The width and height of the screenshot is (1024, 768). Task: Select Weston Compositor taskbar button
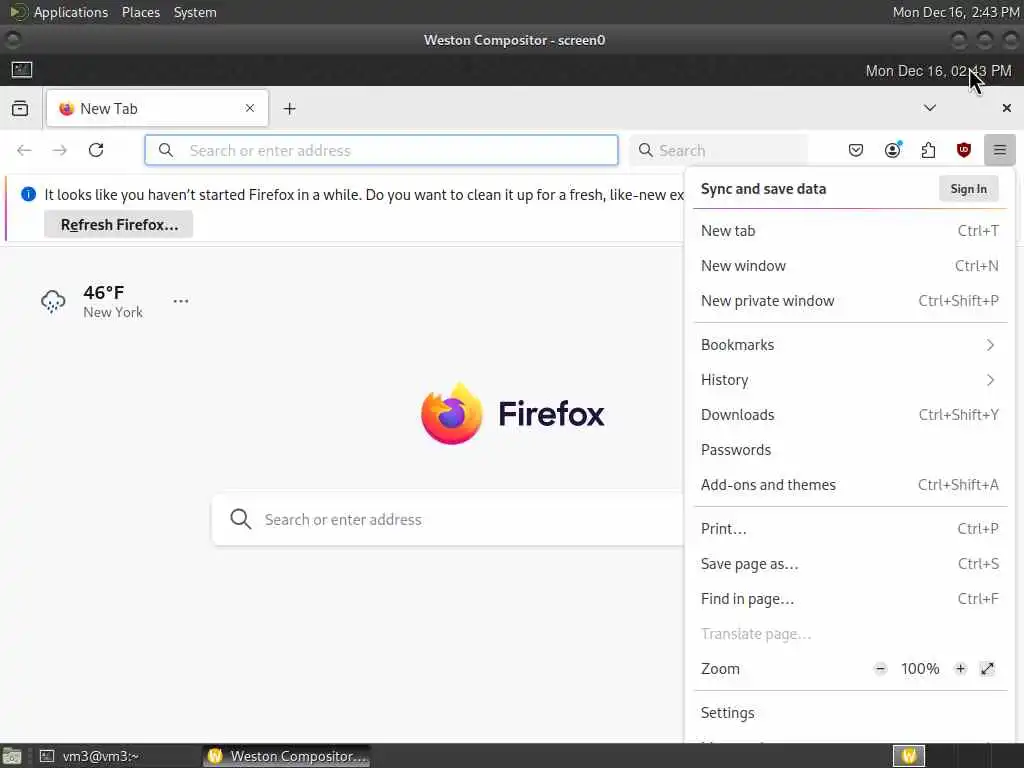(x=287, y=756)
